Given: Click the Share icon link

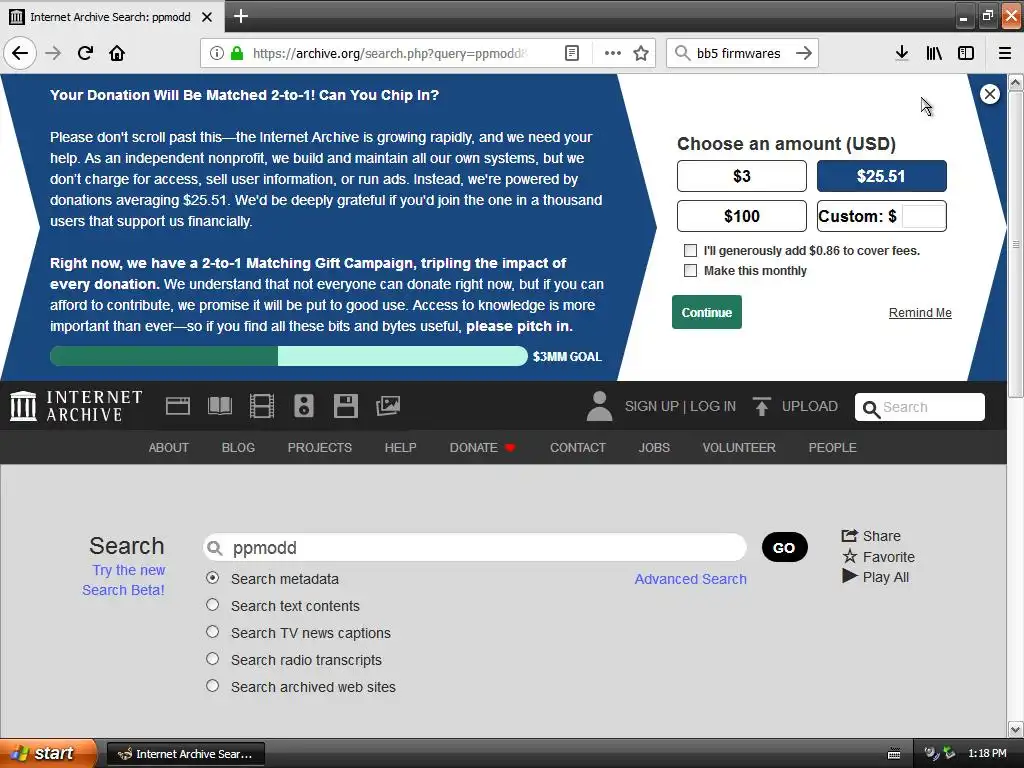Looking at the screenshot, I should pyautogui.click(x=871, y=536).
